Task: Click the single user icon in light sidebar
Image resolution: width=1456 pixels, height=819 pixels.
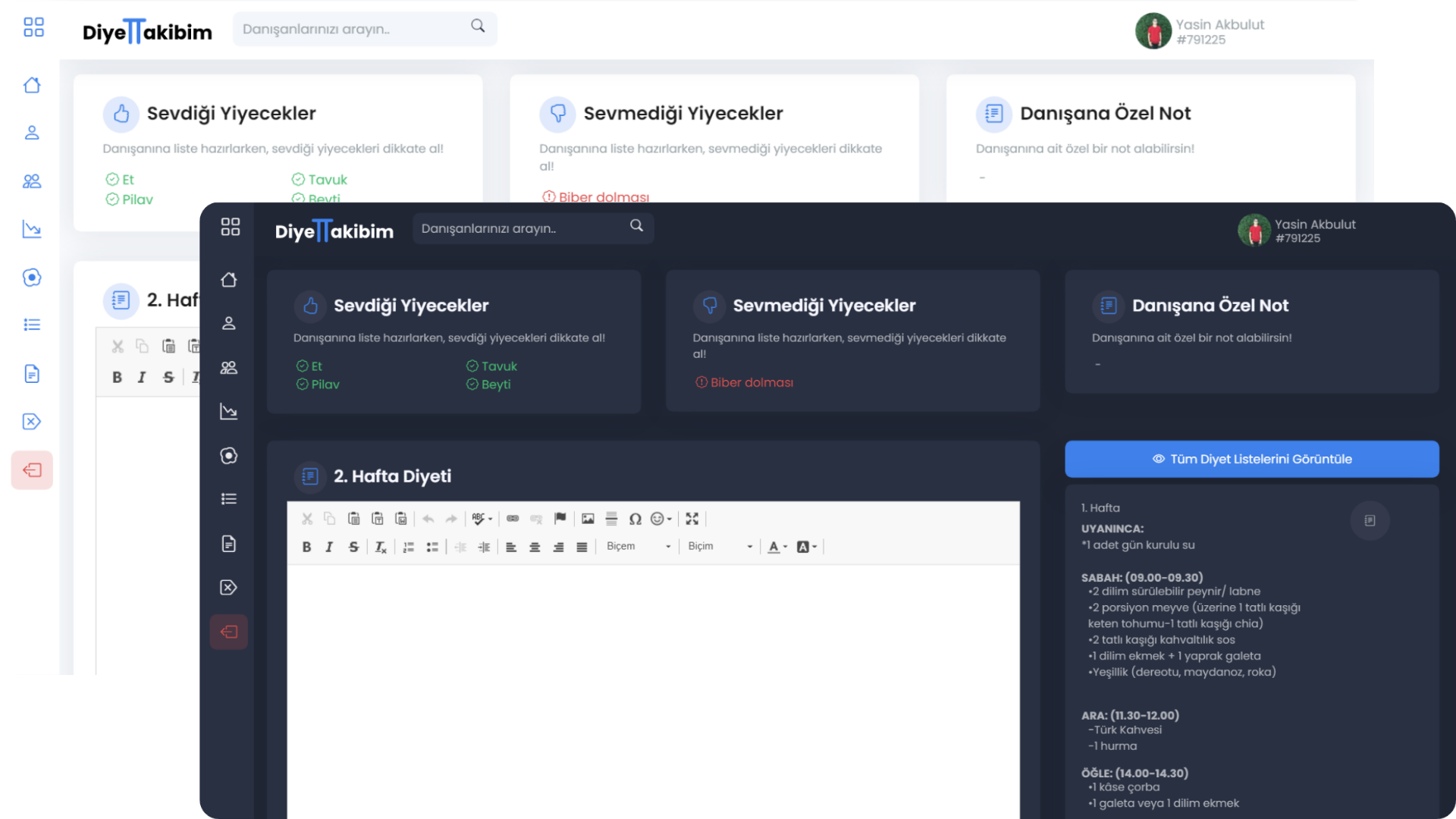Action: [32, 133]
